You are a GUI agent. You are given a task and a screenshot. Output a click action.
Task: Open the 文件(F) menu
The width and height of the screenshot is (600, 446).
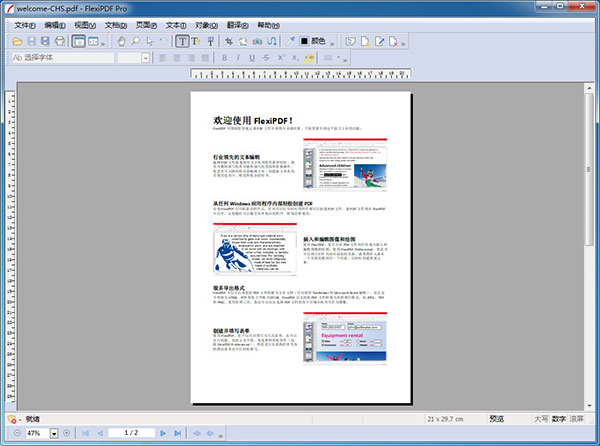[24, 24]
